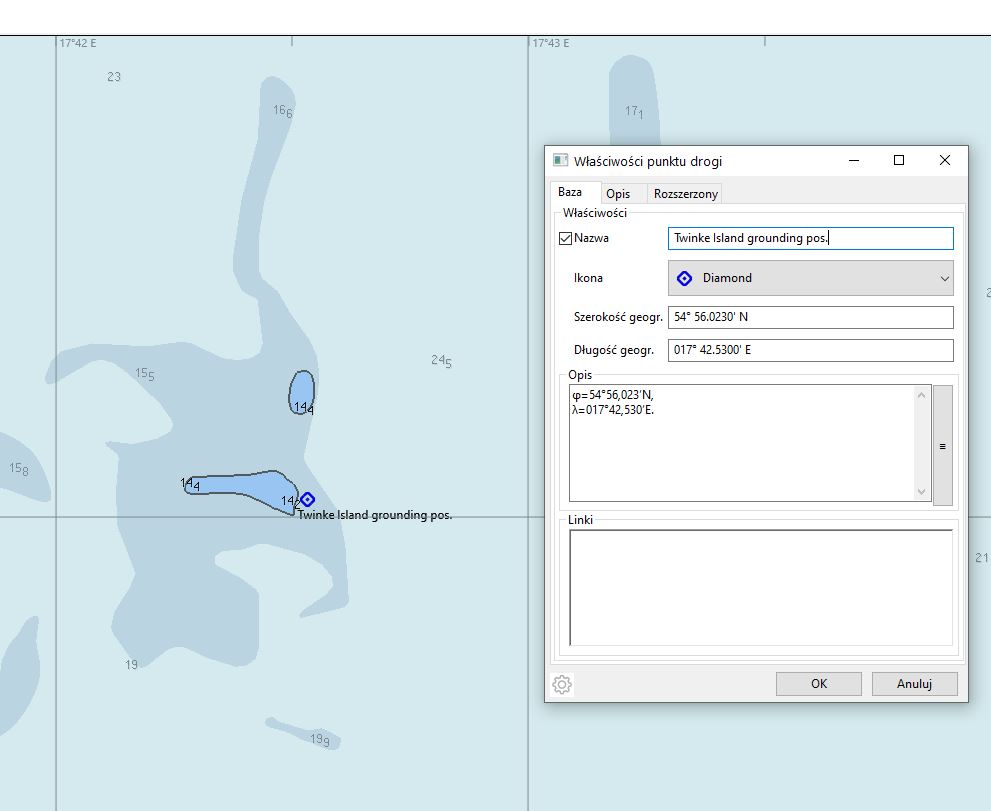
Task: Uncheck the Nazwa checkbox
Action: pos(566,238)
